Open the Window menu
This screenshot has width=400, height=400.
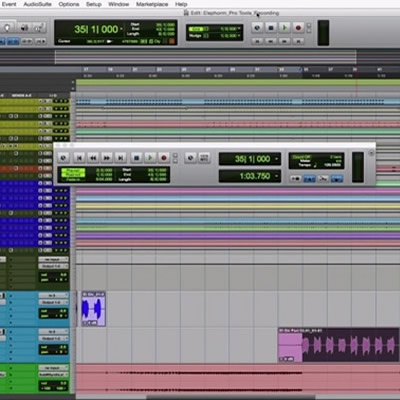coord(119,4)
